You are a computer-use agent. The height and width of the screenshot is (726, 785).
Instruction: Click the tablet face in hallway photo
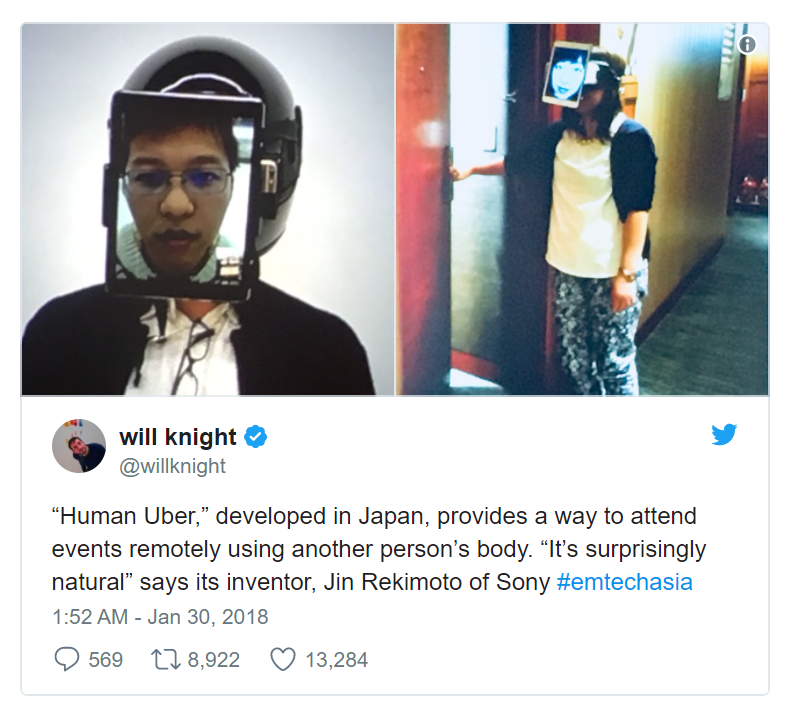pos(567,73)
